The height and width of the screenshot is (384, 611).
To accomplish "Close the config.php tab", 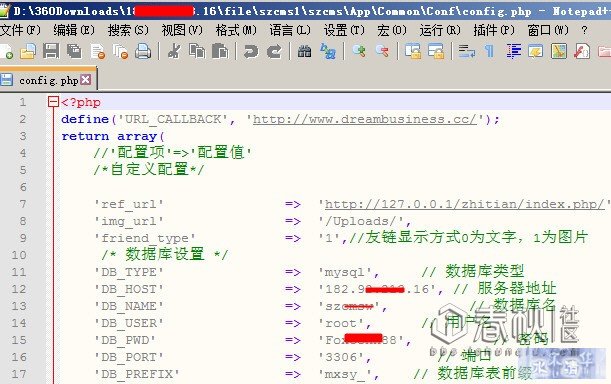I will click(86, 80).
